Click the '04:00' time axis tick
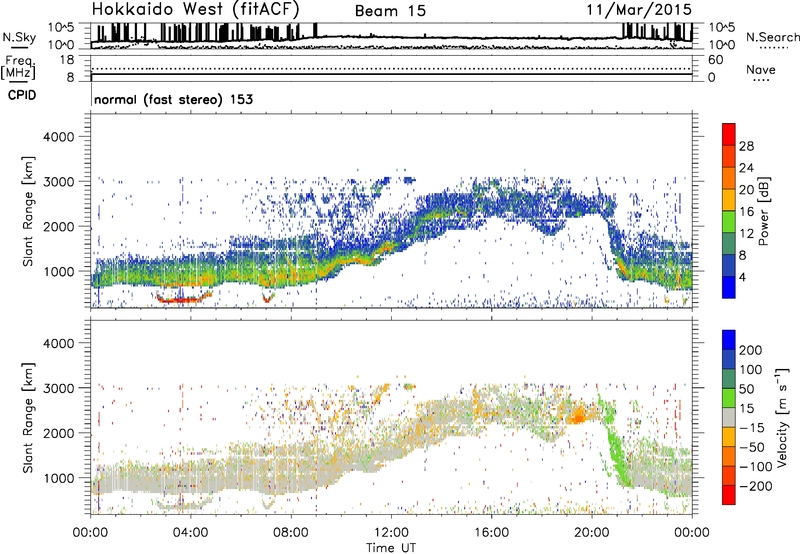 click(190, 533)
